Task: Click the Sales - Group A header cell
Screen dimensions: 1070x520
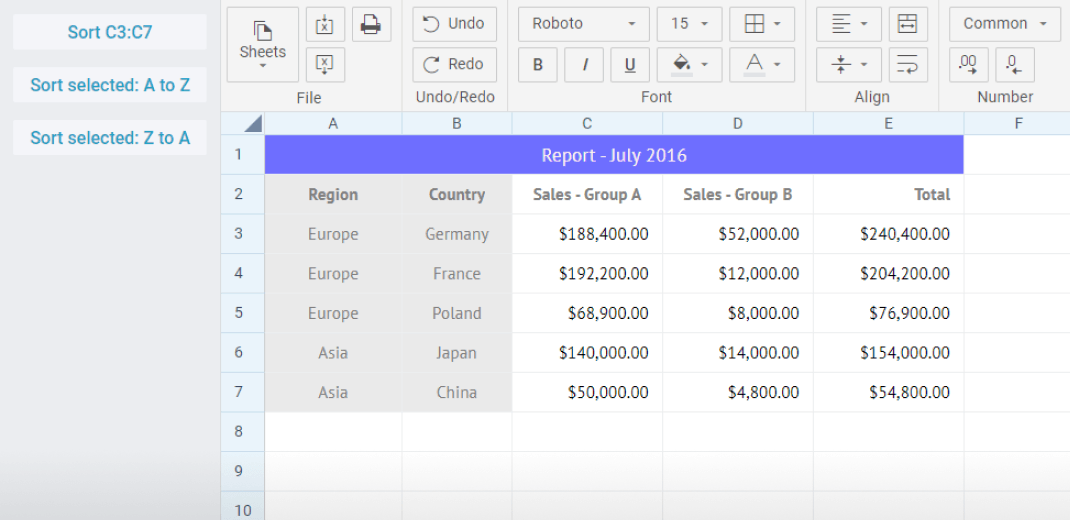Action: pyautogui.click(x=588, y=194)
